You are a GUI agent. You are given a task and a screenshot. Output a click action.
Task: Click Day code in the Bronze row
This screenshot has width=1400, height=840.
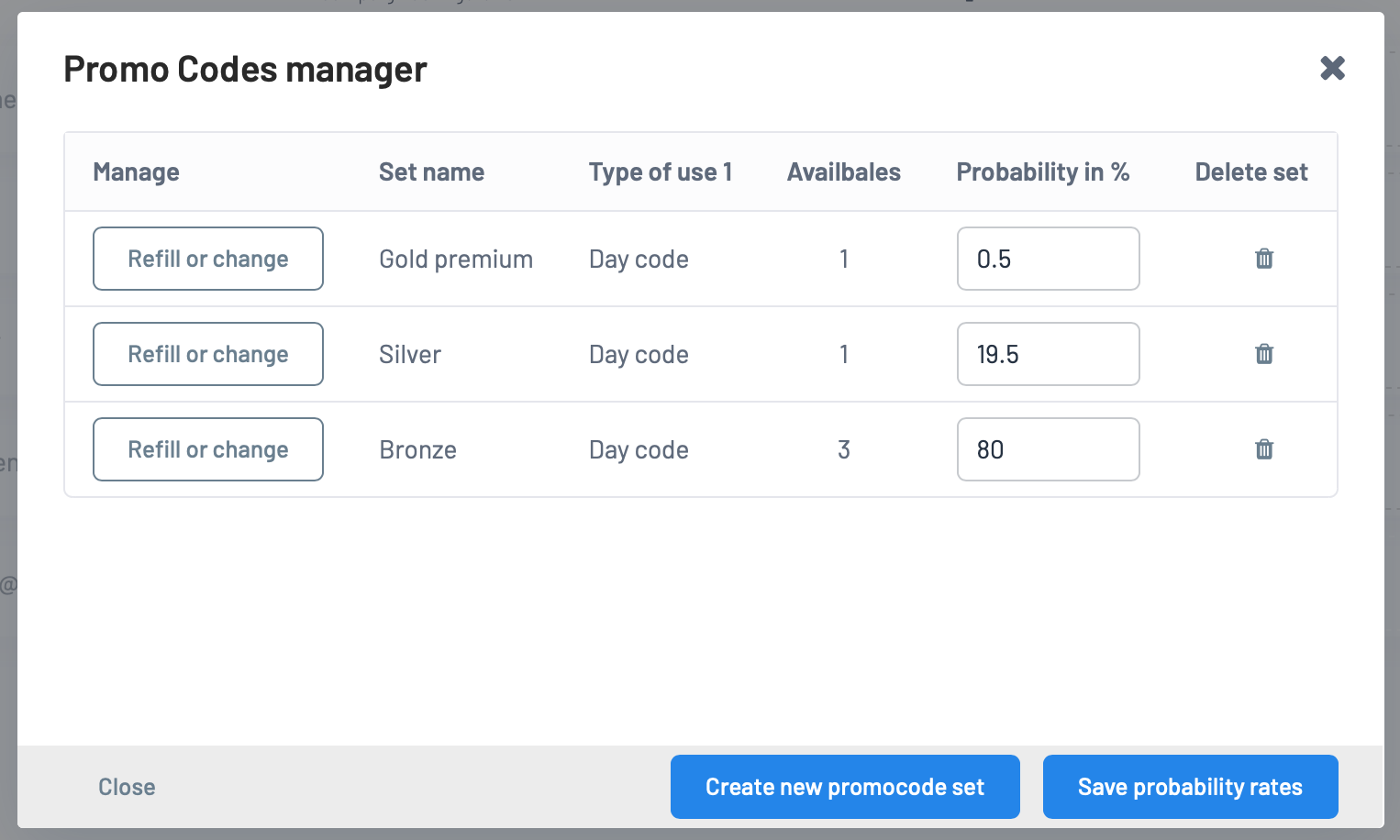coord(639,450)
